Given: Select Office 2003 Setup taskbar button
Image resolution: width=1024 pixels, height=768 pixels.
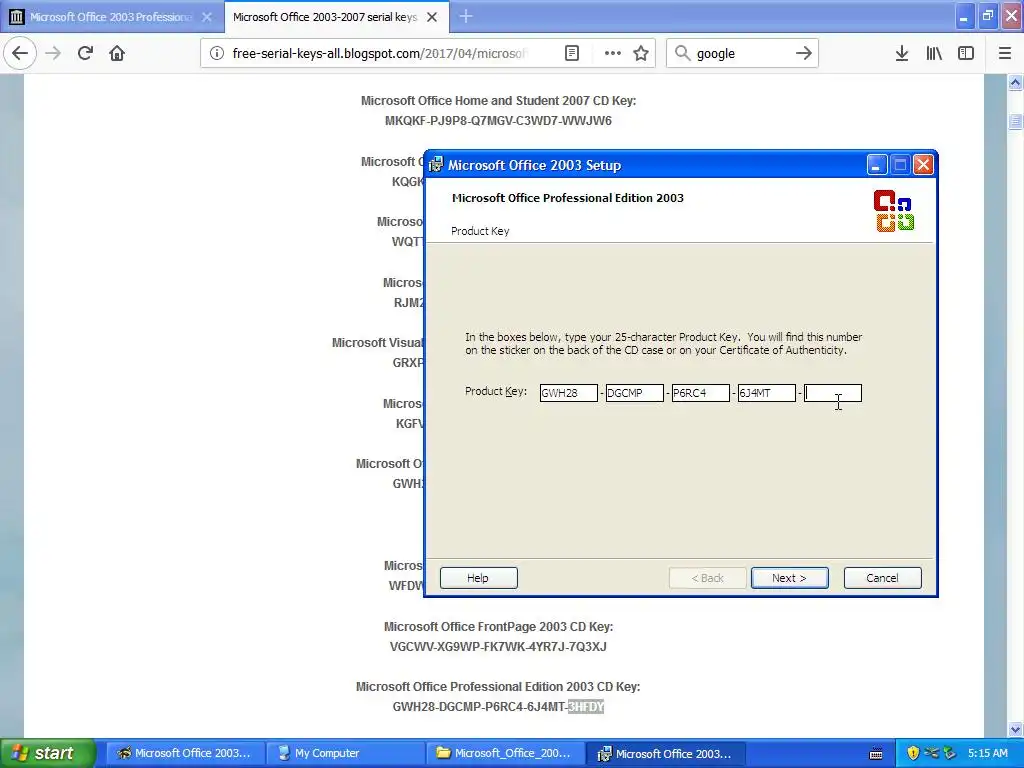Looking at the screenshot, I should point(665,753).
